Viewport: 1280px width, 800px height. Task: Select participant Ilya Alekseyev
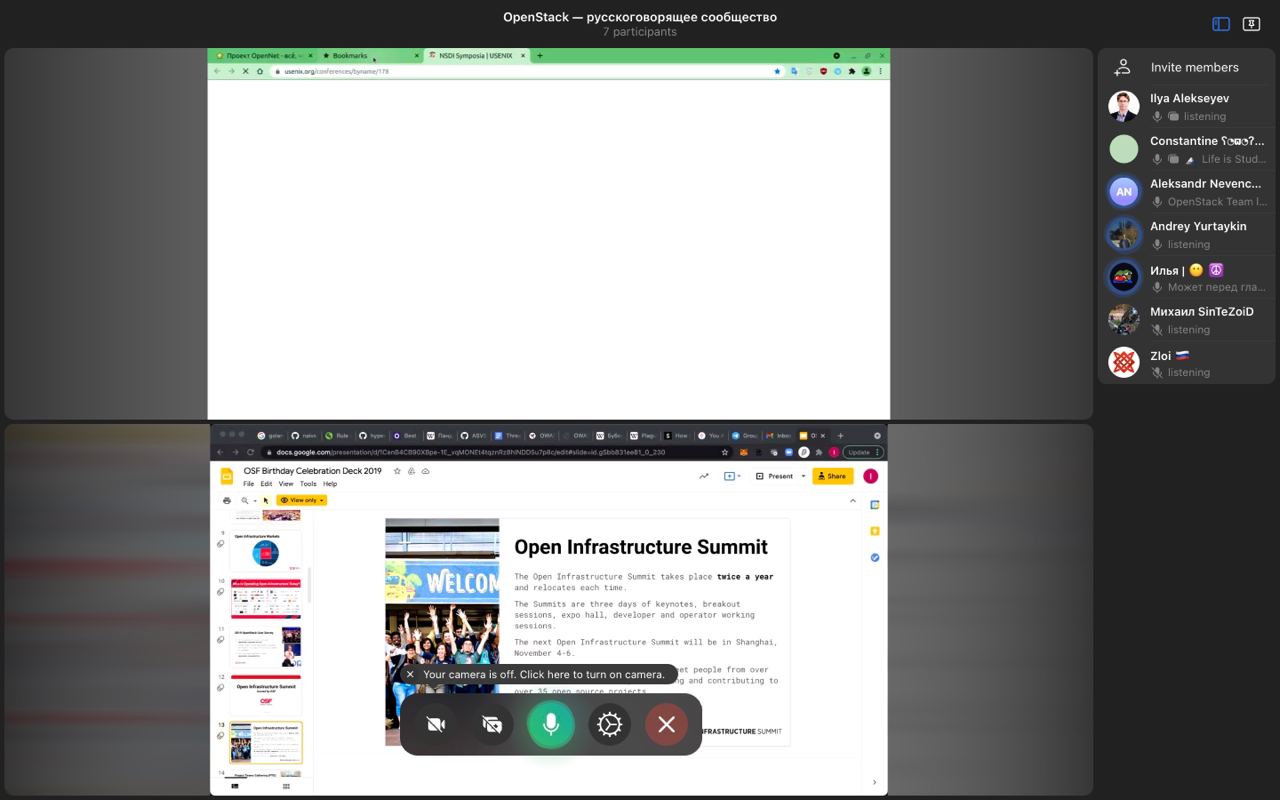1187,106
